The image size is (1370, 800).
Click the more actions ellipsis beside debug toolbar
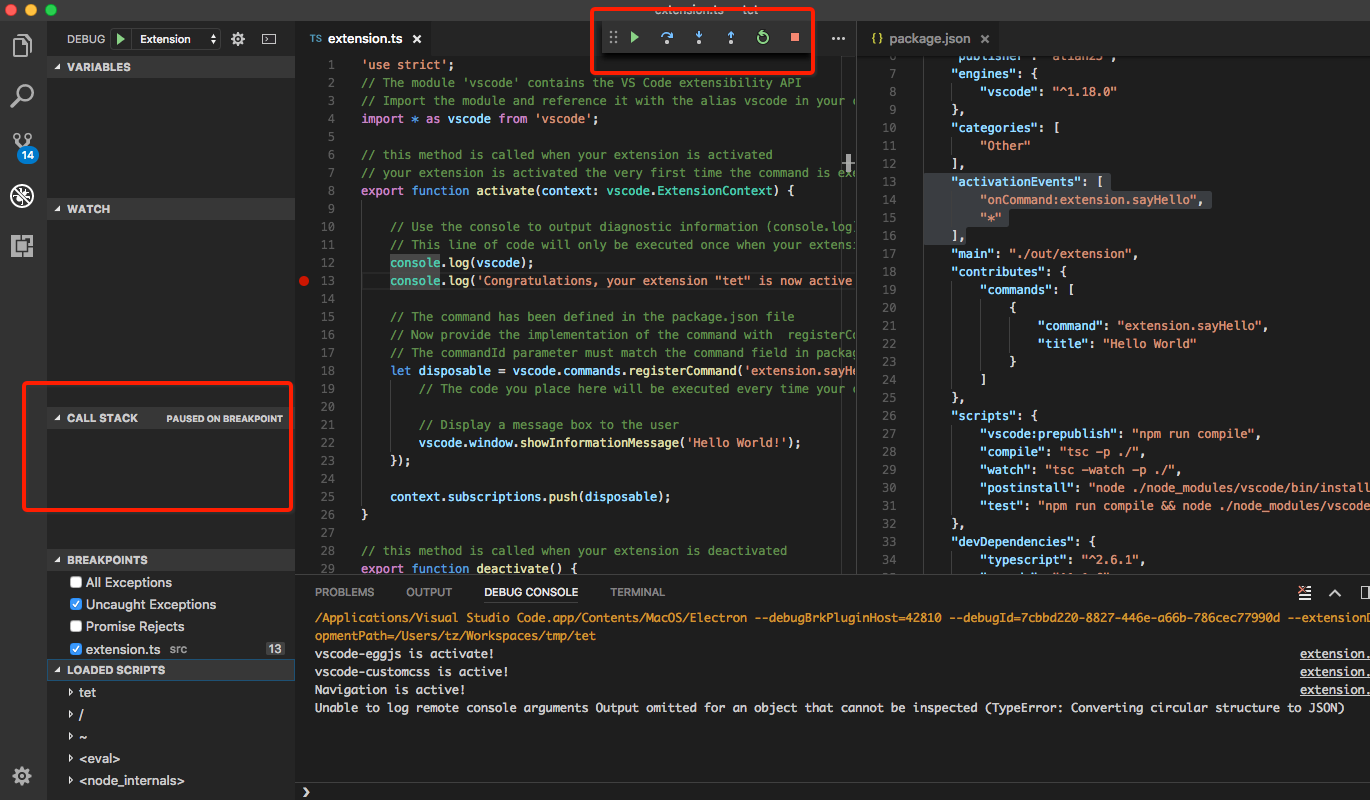point(838,37)
